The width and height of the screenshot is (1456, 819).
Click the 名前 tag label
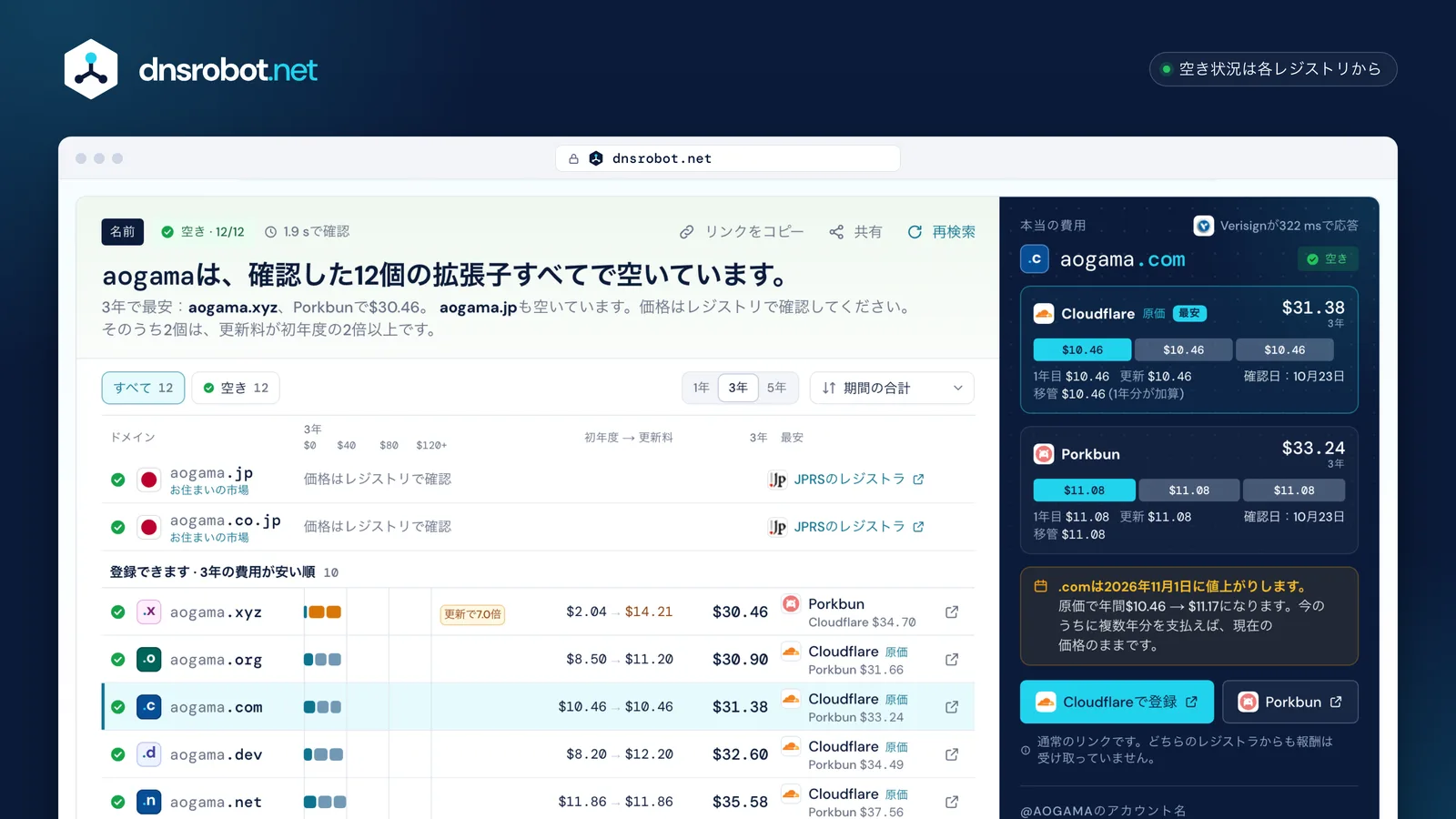(x=123, y=232)
